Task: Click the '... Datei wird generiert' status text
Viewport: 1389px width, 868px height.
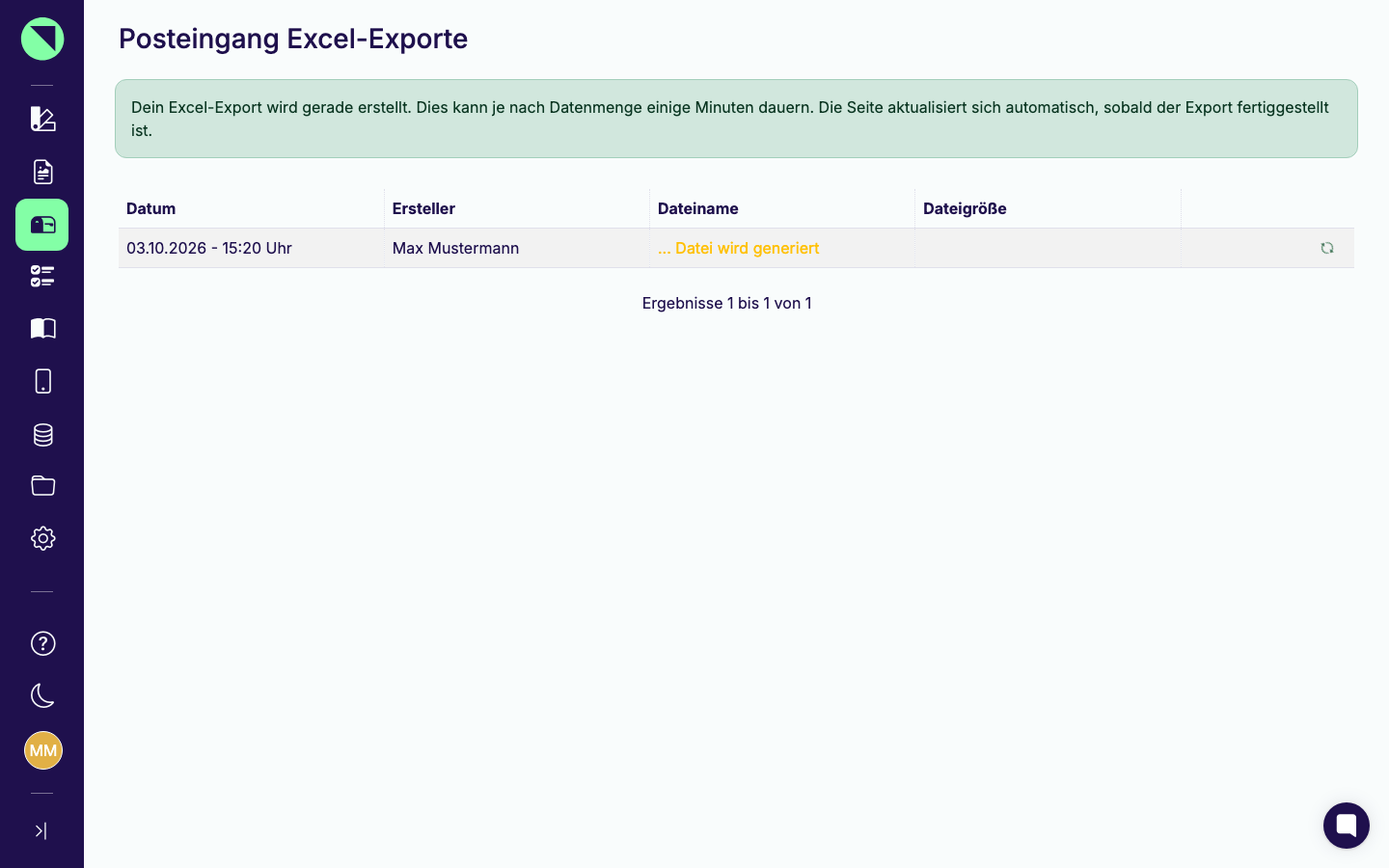Action: click(739, 248)
